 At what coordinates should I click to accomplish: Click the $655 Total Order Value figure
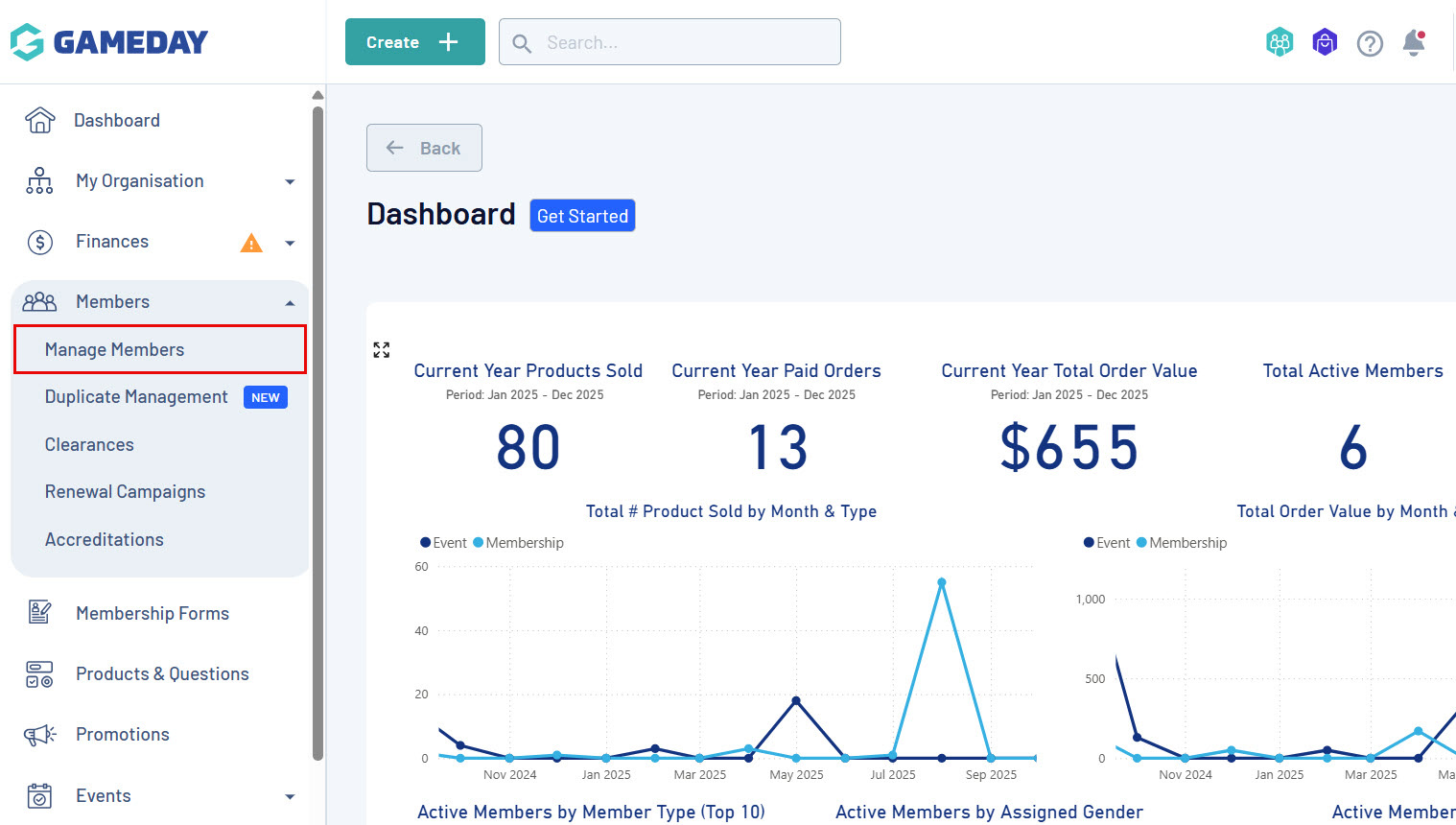(1069, 448)
